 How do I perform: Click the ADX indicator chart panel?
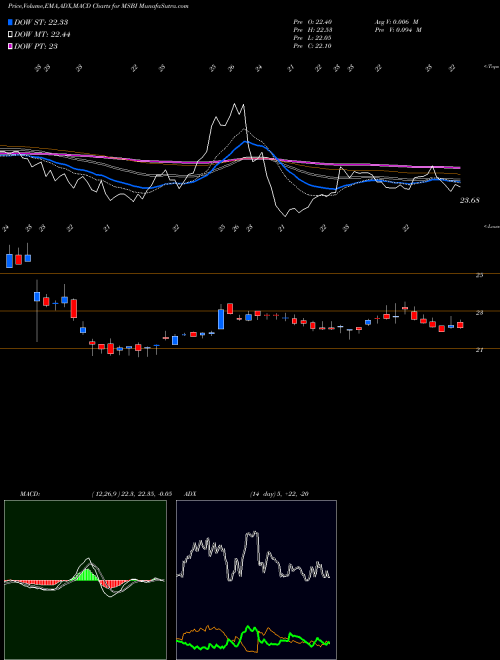(256, 580)
